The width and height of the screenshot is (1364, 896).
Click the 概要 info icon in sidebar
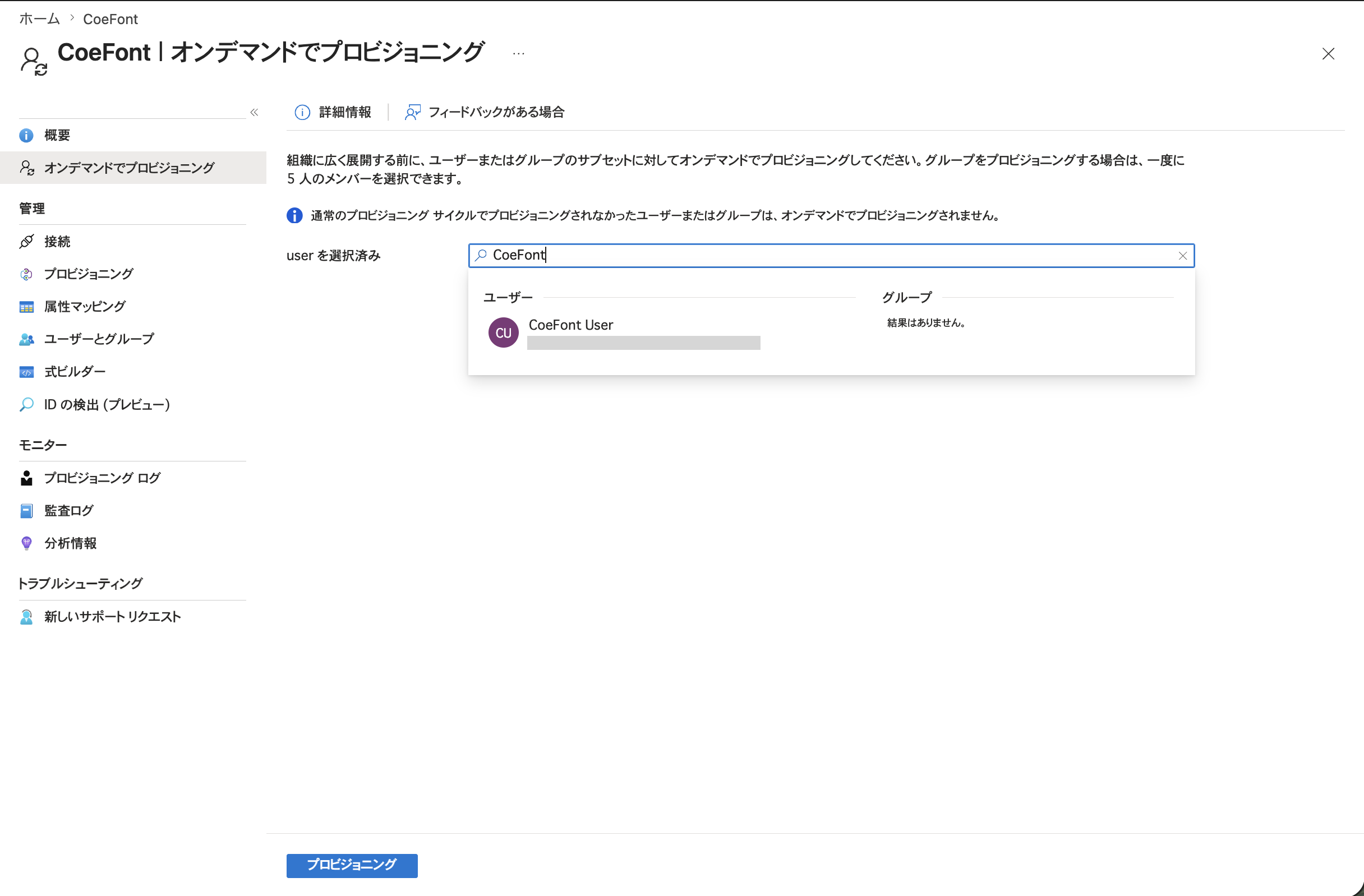tap(26, 135)
